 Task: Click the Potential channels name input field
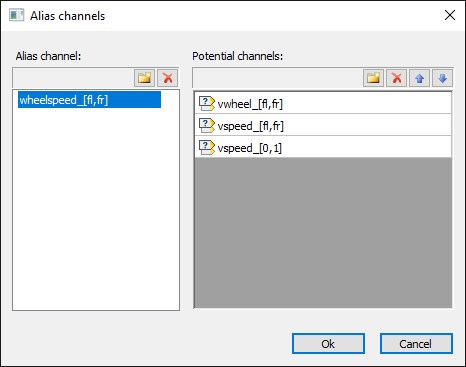278,78
